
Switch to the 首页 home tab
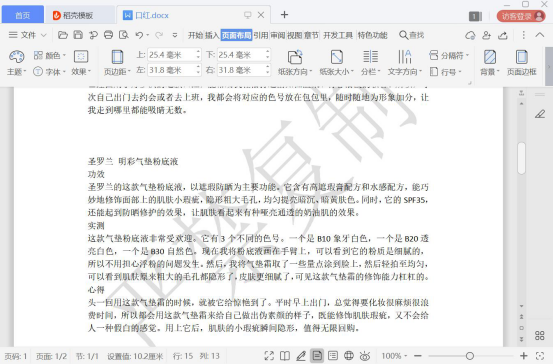tap(23, 15)
